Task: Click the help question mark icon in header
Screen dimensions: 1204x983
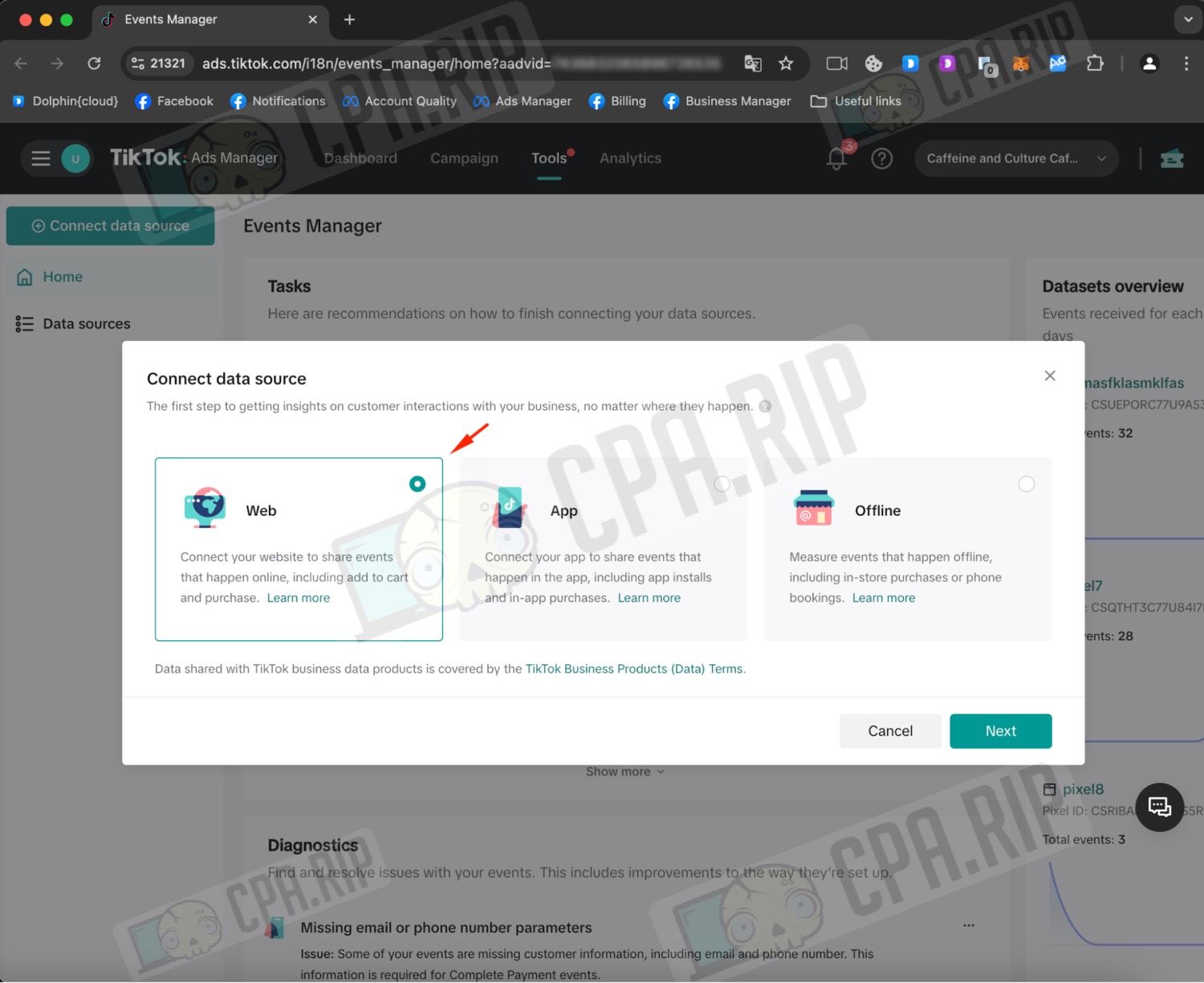Action: pos(882,159)
